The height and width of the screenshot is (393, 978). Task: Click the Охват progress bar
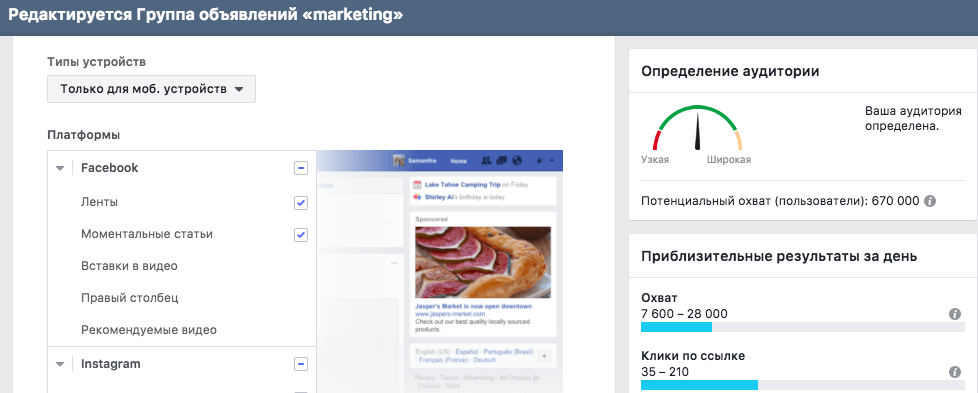(802, 327)
